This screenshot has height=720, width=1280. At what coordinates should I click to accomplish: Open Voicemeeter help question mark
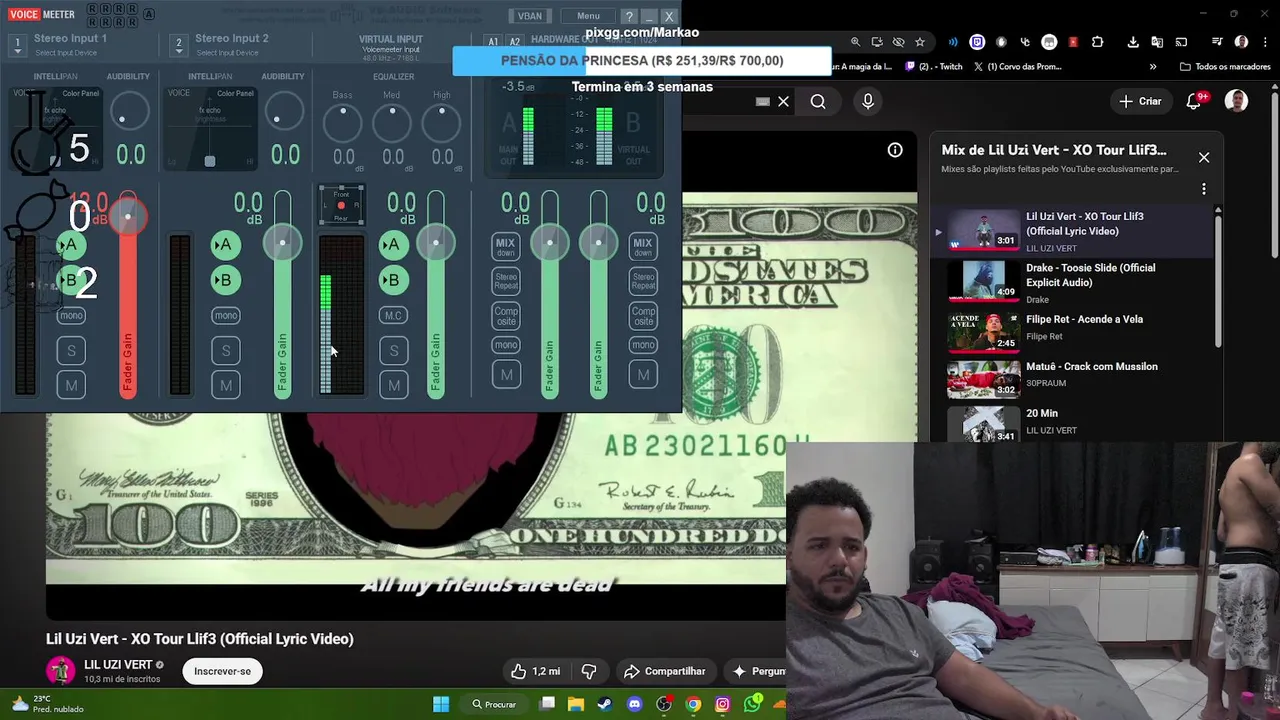click(628, 16)
